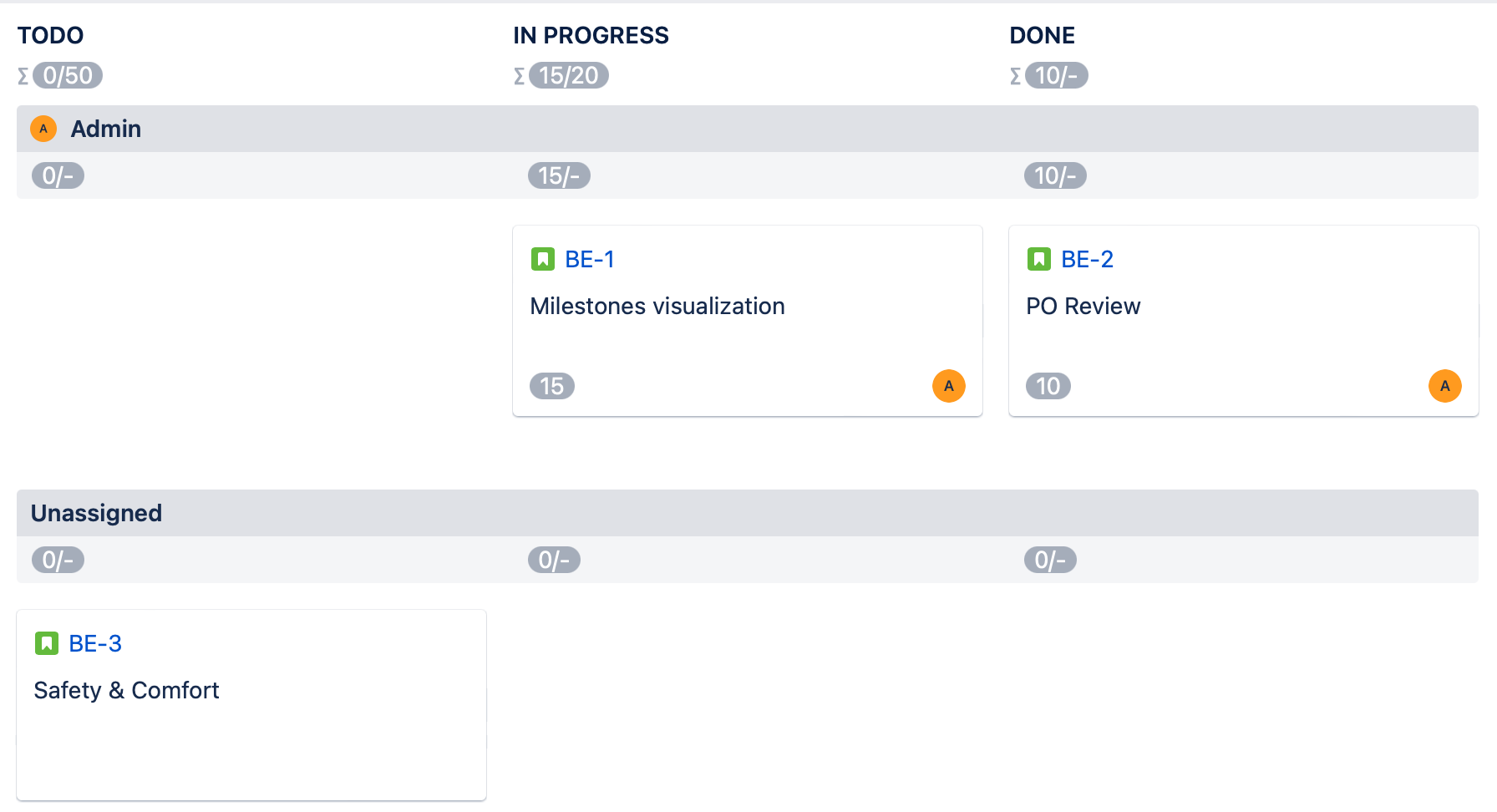Screen dimensions: 1497x812
Task: Click assignee avatar on Milestones visualization card
Action: tap(949, 386)
